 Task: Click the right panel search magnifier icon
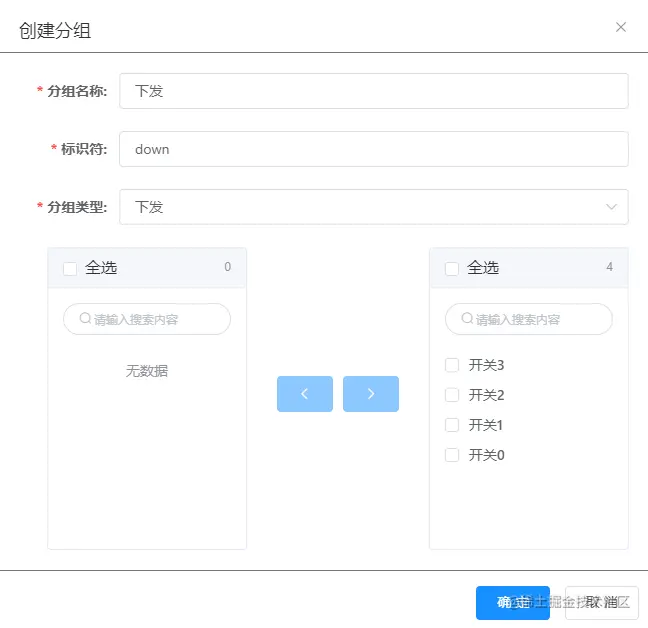pos(467,318)
